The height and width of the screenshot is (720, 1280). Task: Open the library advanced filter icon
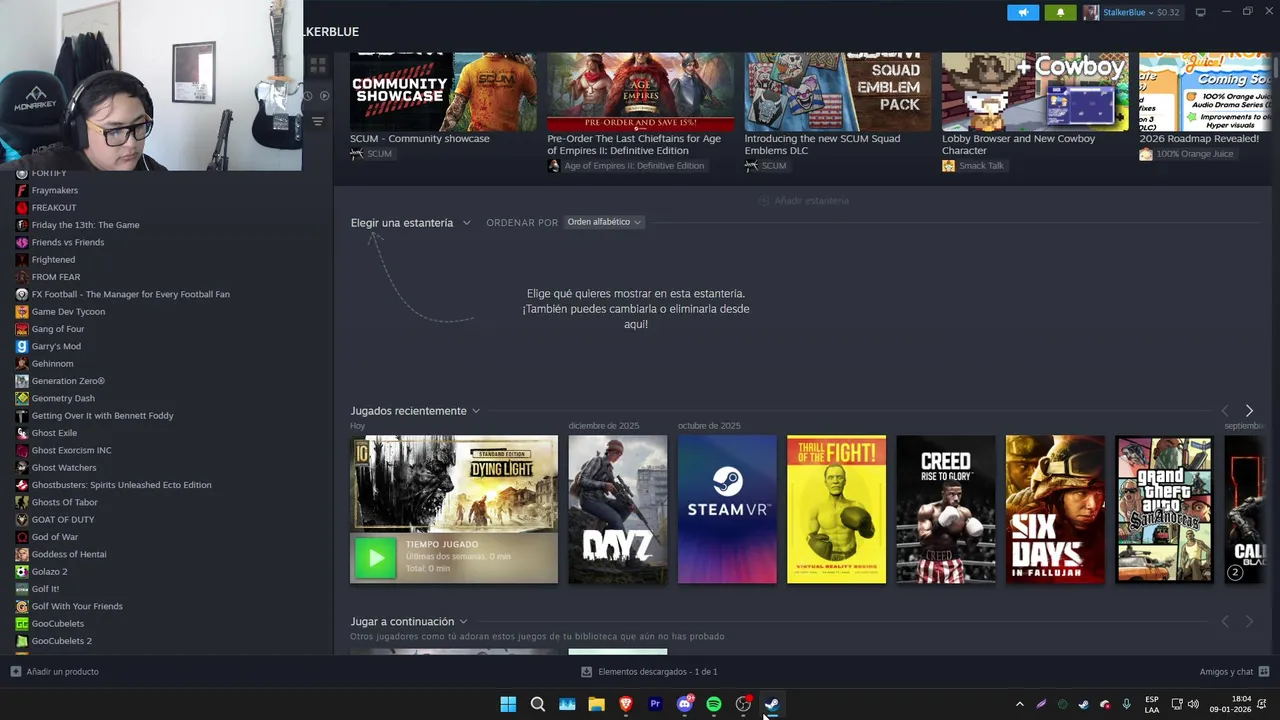318,121
